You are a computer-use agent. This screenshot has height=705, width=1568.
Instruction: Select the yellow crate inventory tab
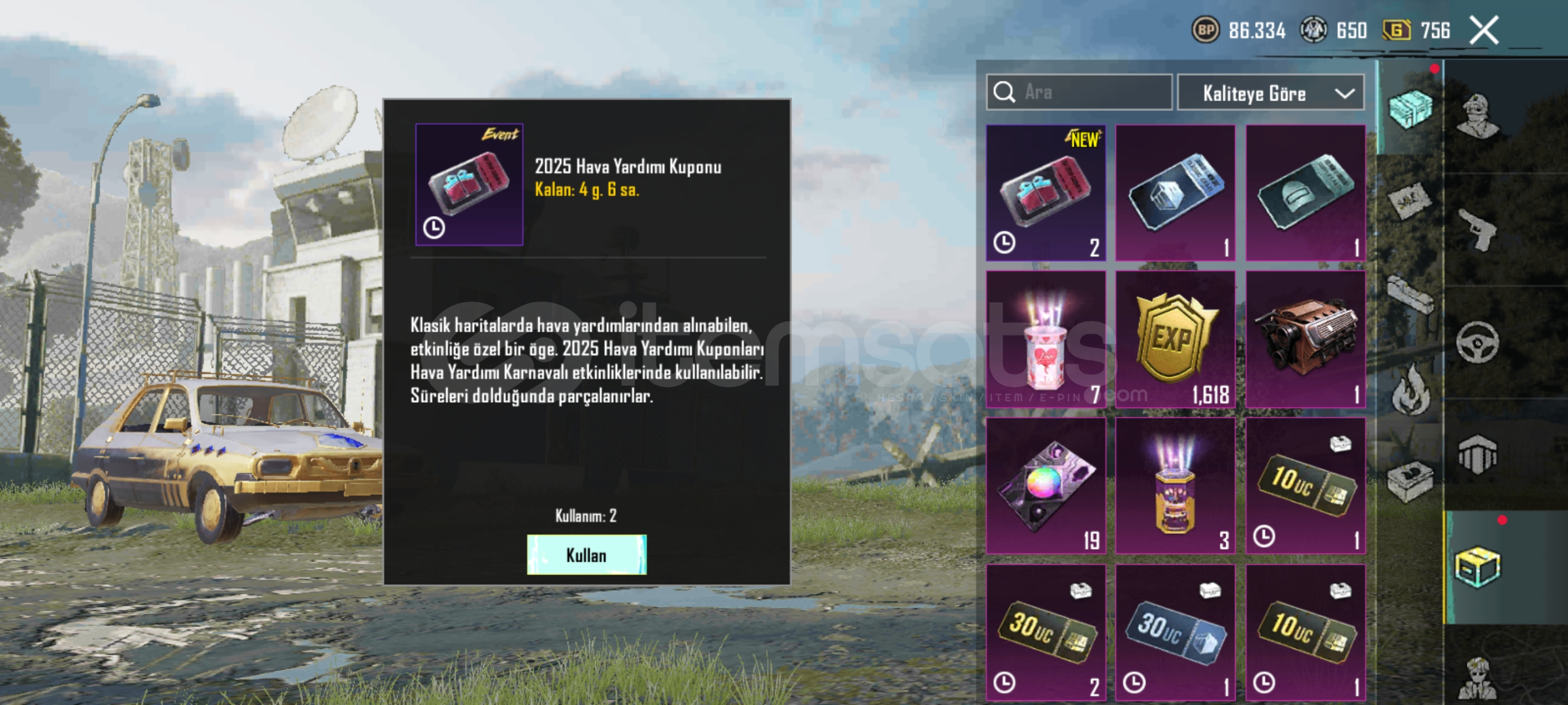tap(1477, 567)
